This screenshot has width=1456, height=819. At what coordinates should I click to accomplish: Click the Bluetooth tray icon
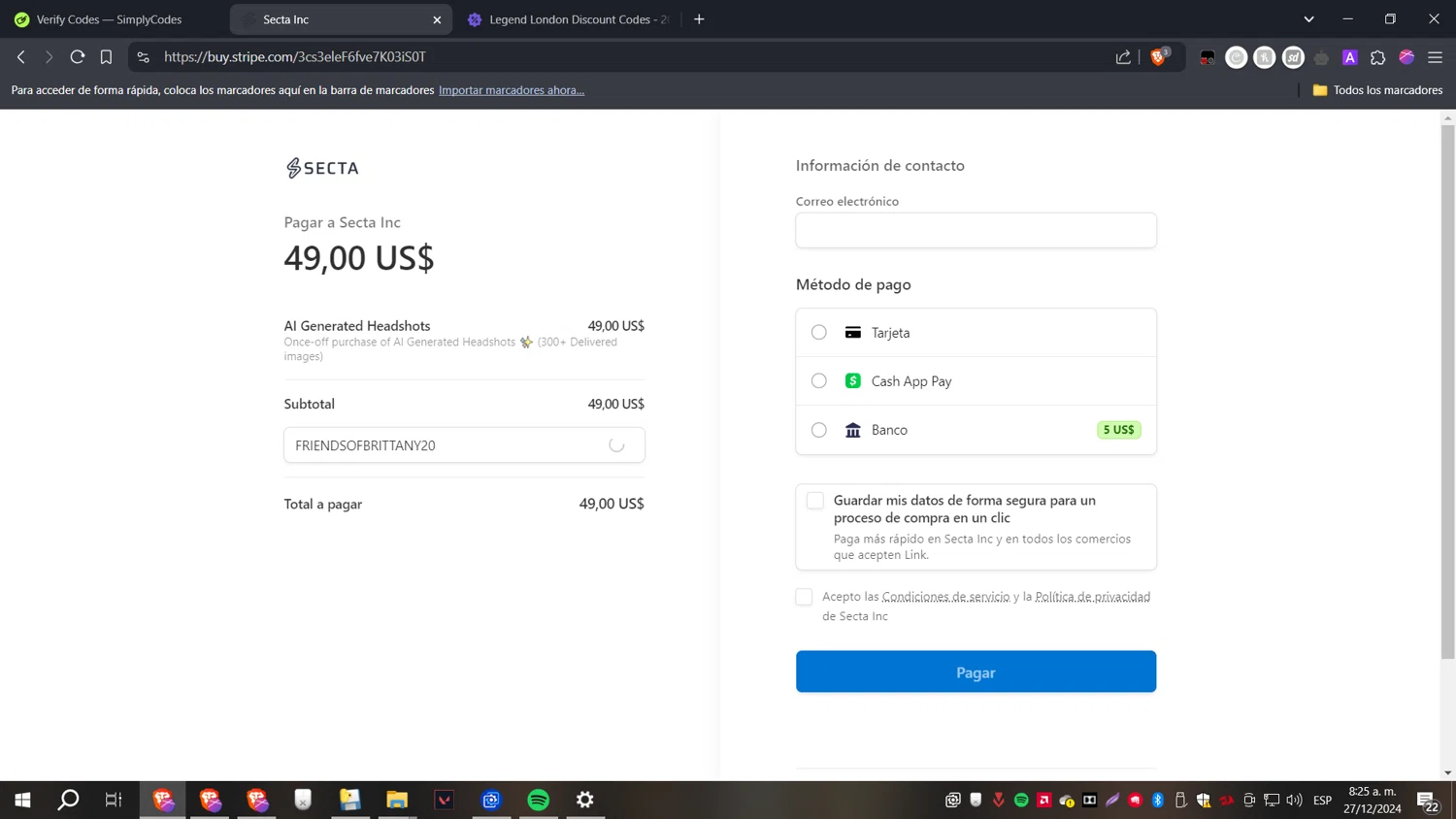(1158, 800)
